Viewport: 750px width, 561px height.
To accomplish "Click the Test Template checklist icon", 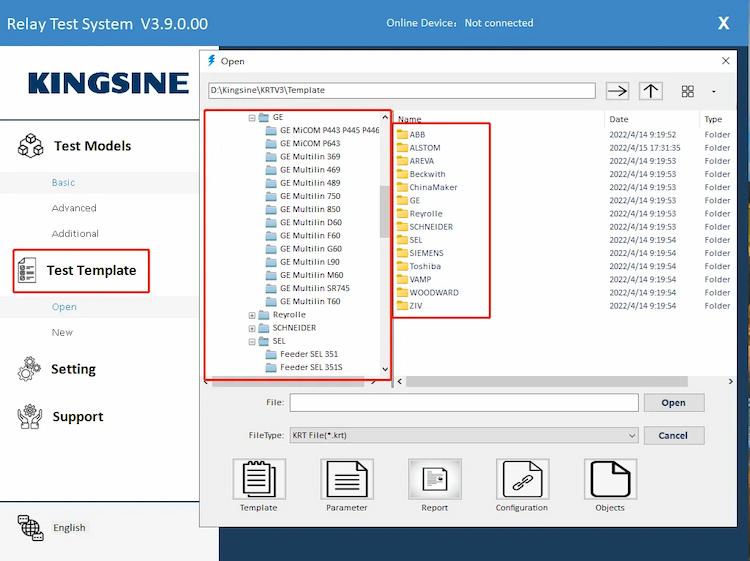I will click(27, 270).
